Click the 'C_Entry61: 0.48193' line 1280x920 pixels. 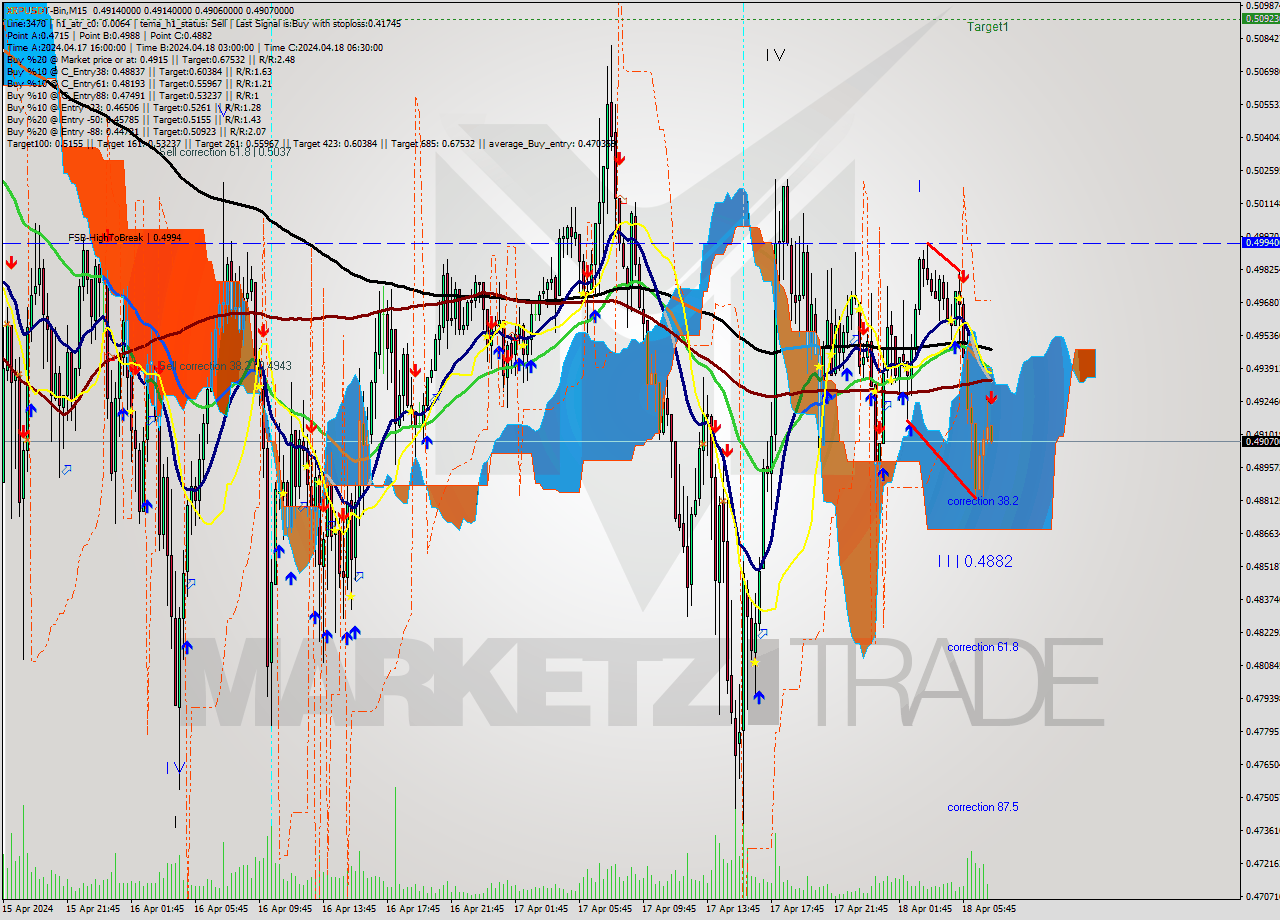(x=139, y=83)
